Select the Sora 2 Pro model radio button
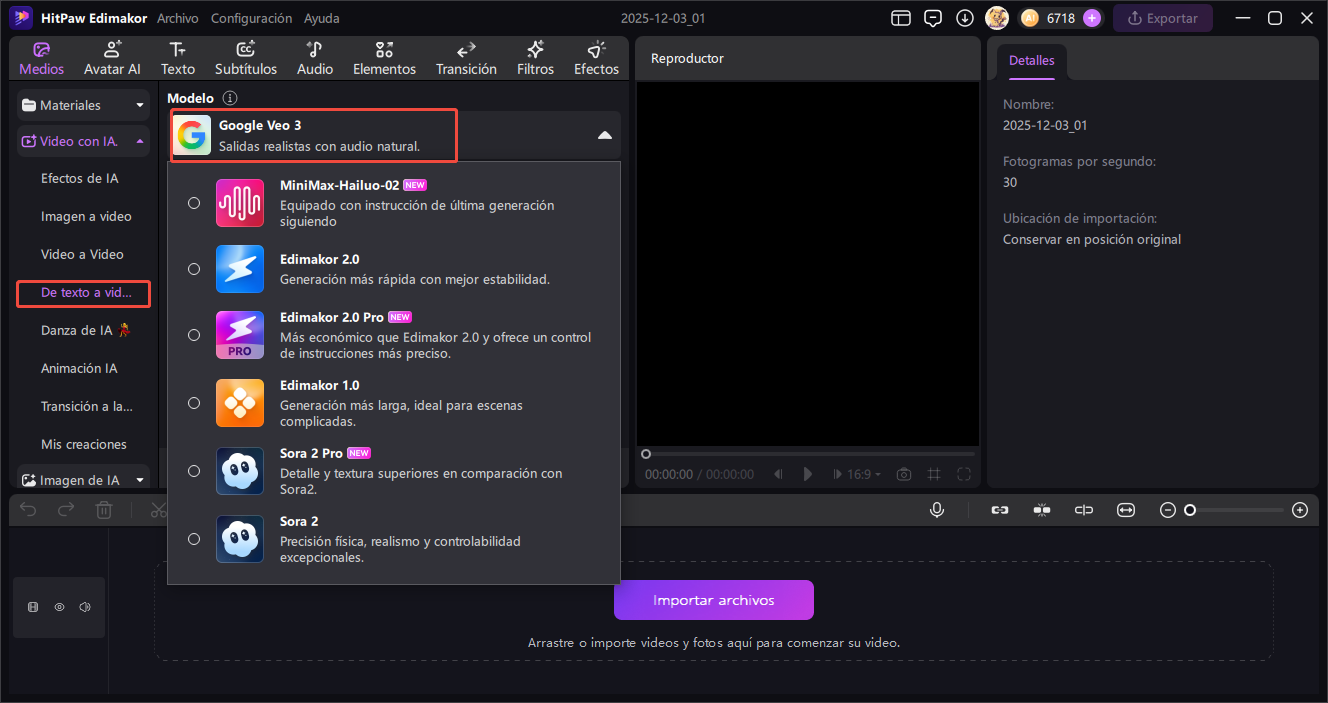This screenshot has height=703, width=1328. pos(193,470)
